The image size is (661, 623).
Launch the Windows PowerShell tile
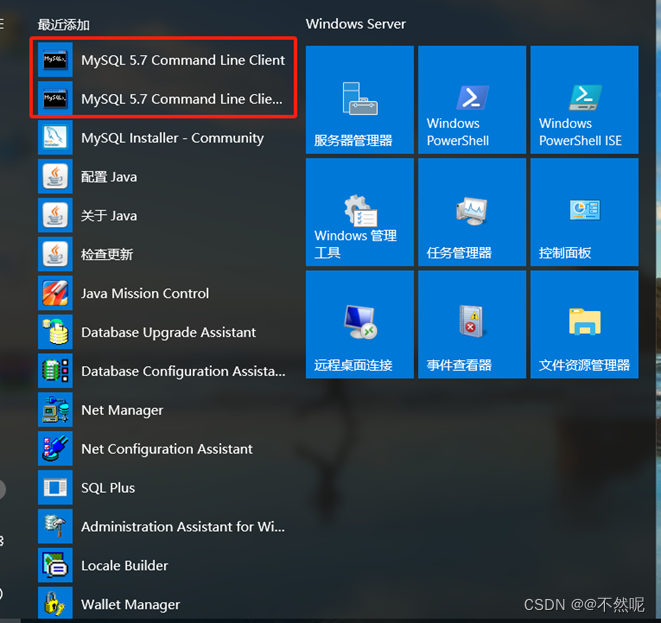(x=472, y=100)
